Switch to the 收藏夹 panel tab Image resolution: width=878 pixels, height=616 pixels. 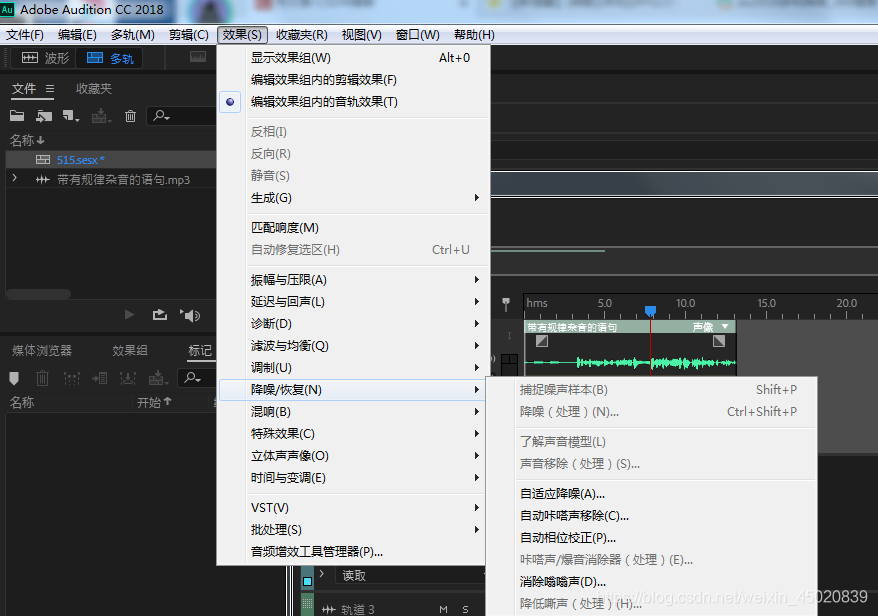tap(94, 88)
